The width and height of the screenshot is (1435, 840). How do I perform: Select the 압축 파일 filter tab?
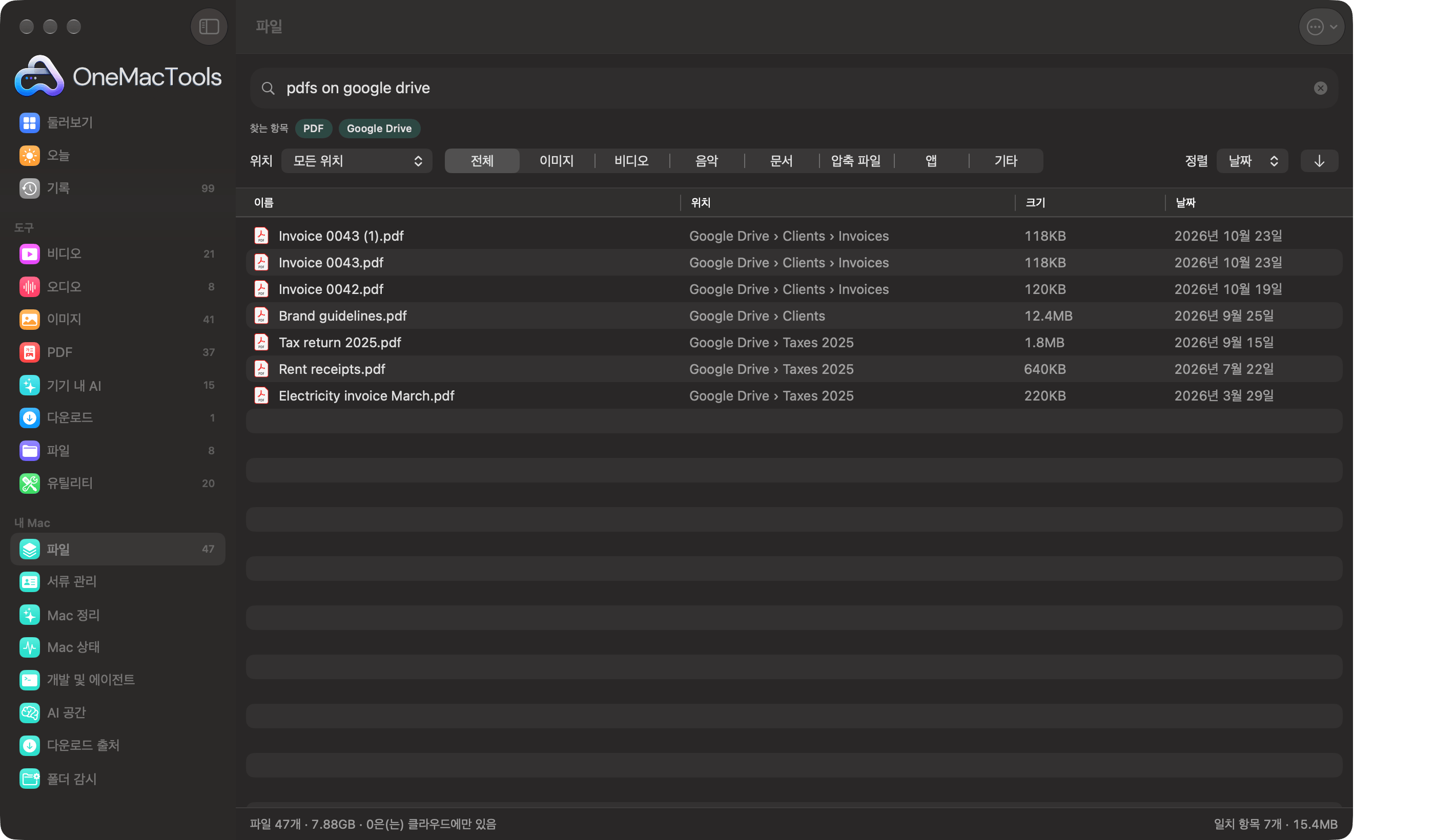(x=856, y=161)
